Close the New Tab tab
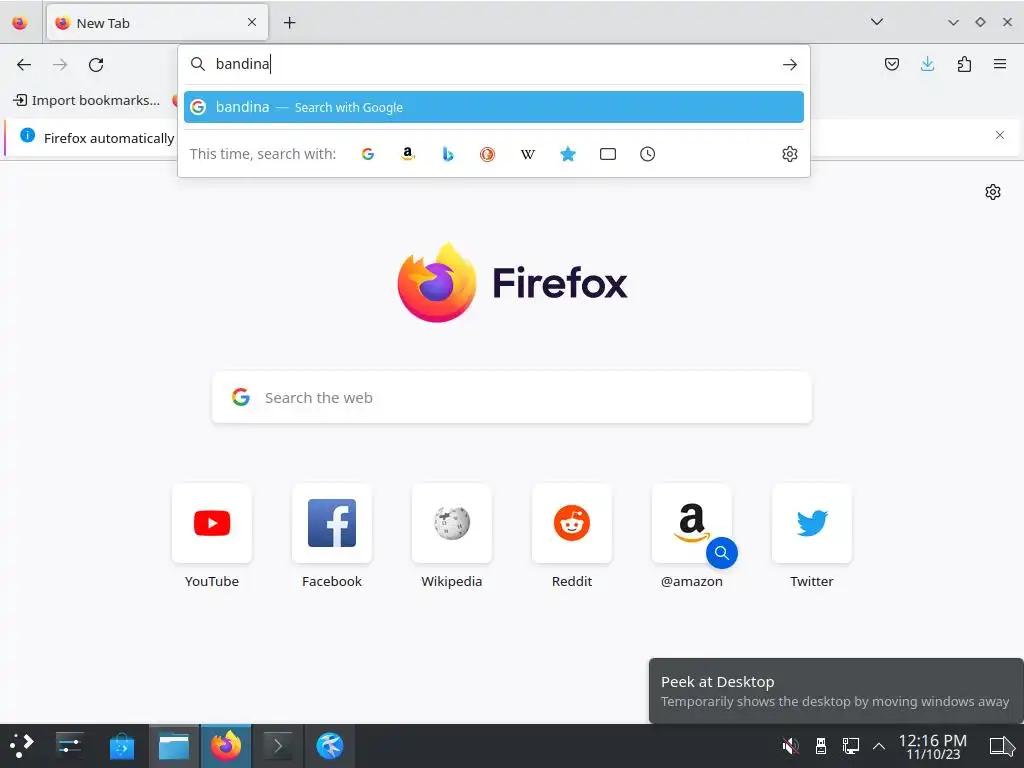Screen dimensions: 1024x768 click(252, 22)
